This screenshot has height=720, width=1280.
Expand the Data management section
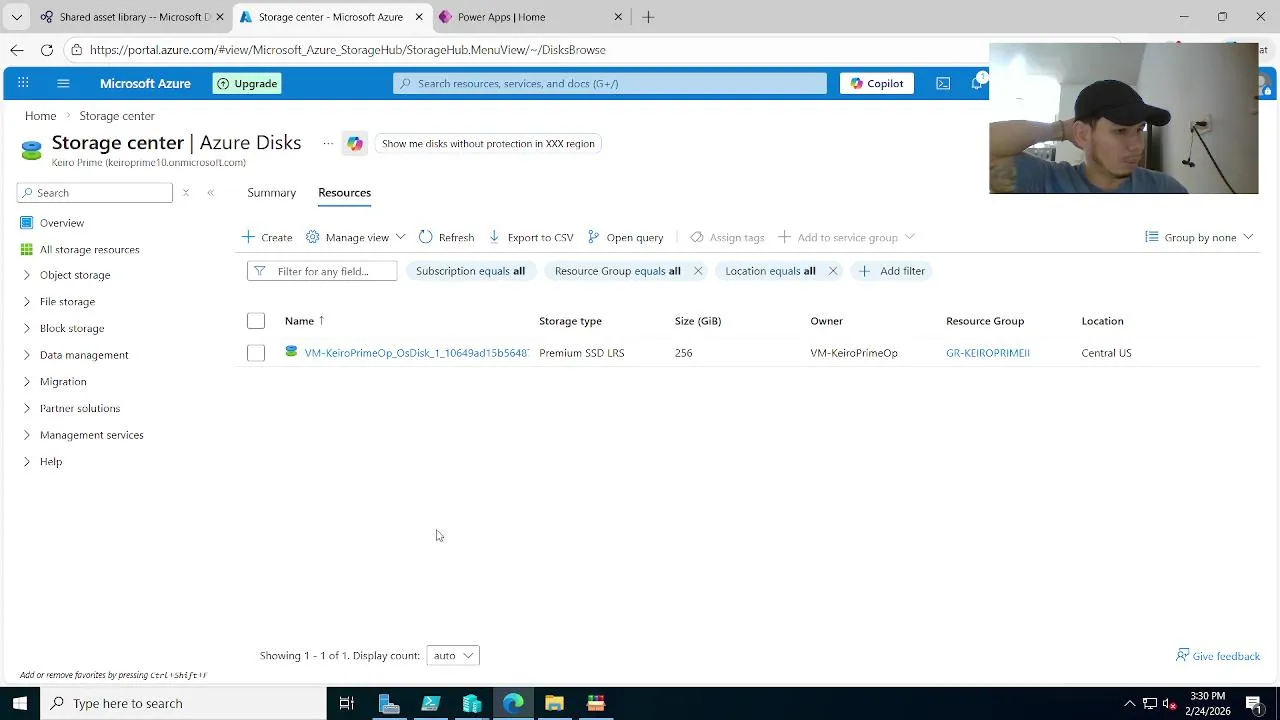pyautogui.click(x=84, y=354)
